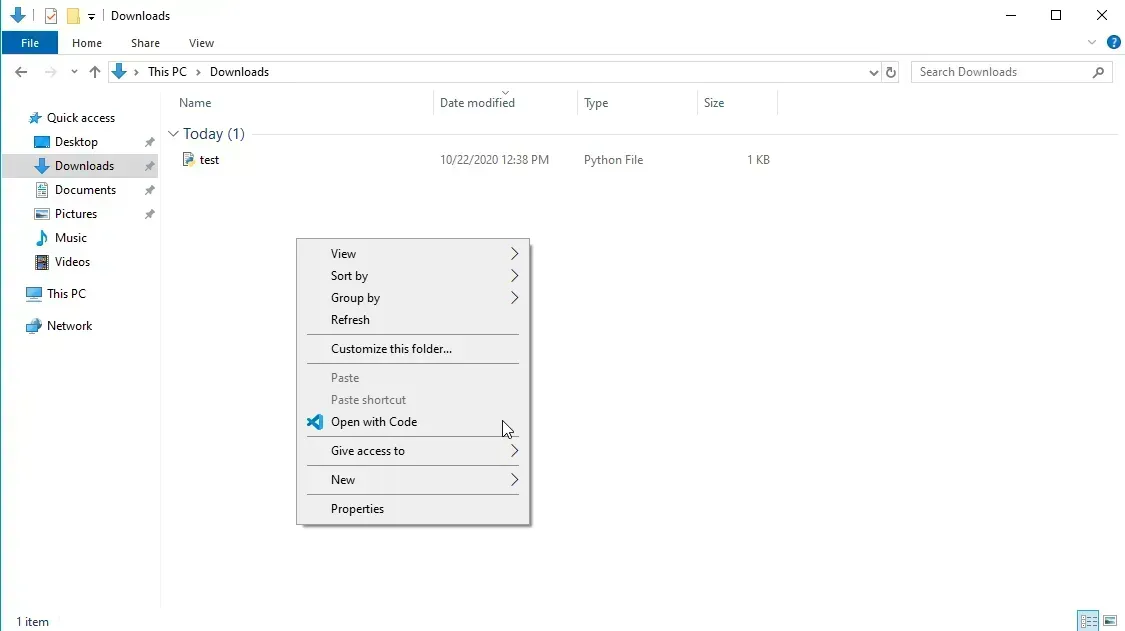This screenshot has width=1125, height=631.
Task: Open the Give access to submenu
Action: (x=413, y=451)
